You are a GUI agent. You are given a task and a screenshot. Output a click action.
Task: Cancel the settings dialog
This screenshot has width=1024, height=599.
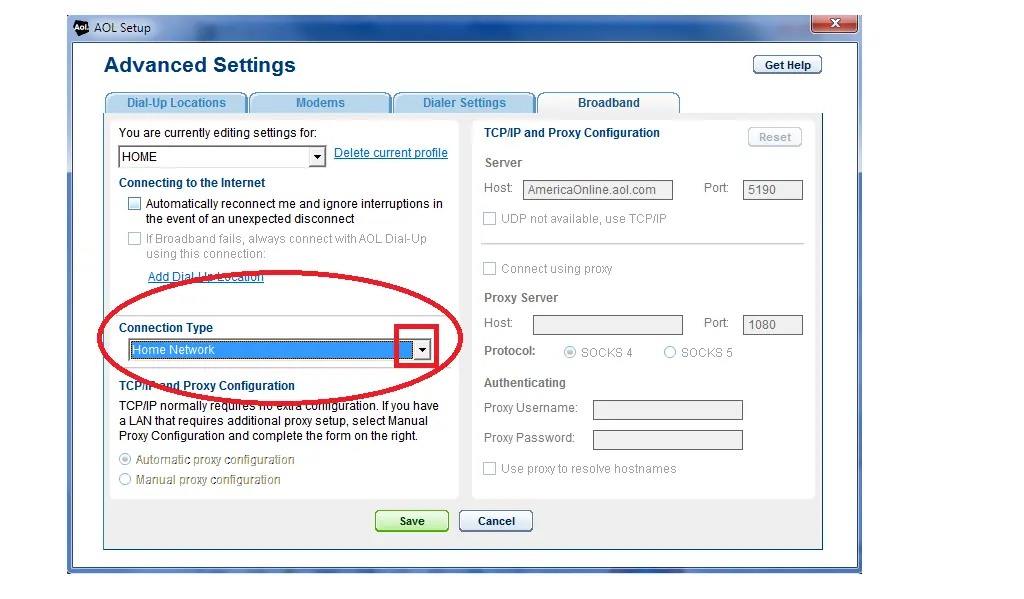[x=496, y=521]
